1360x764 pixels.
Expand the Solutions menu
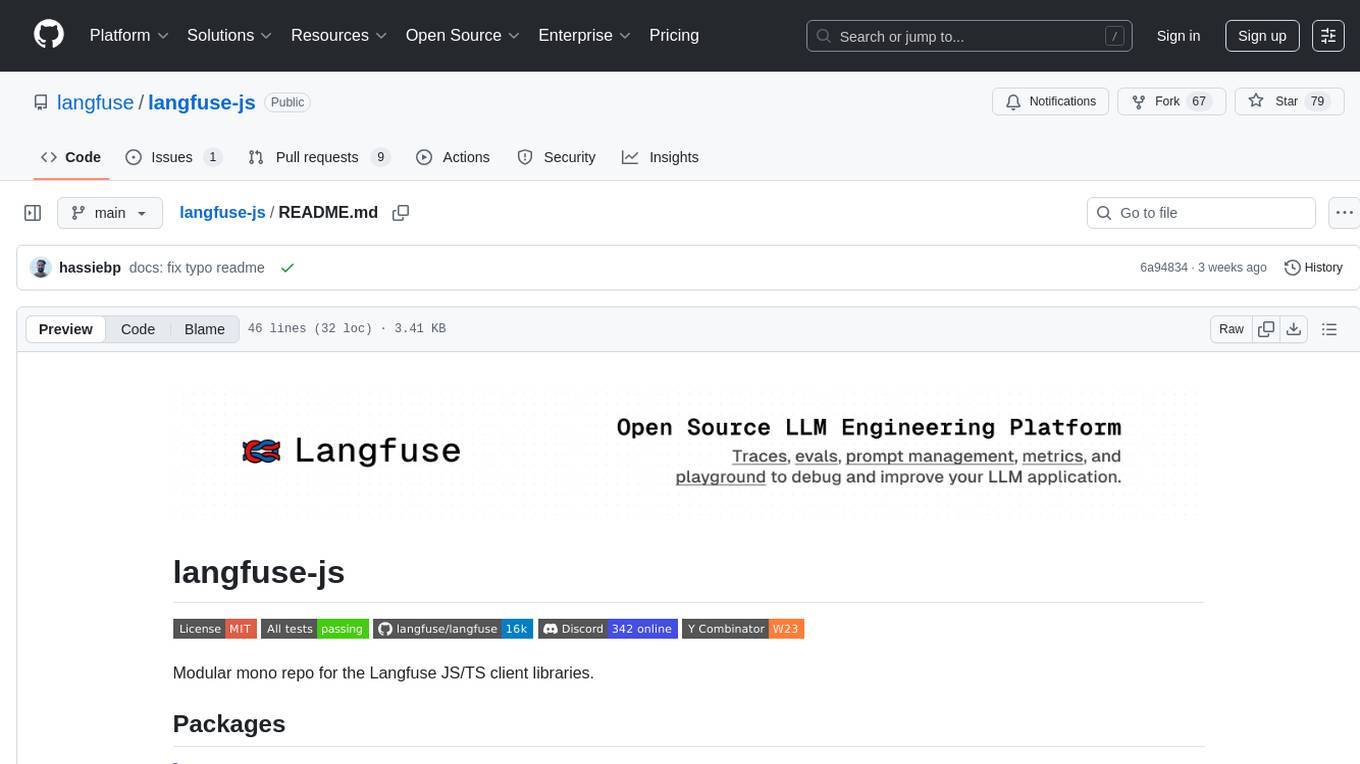[x=230, y=35]
